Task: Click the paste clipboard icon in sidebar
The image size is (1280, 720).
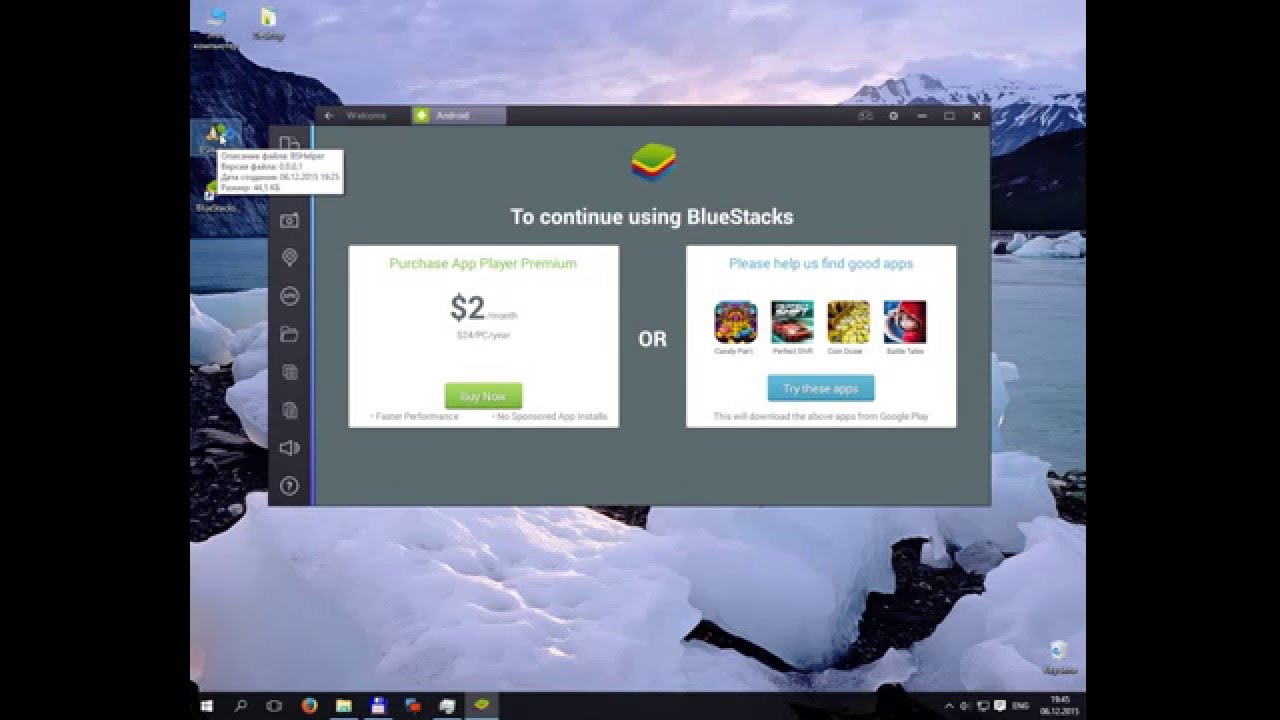Action: coord(289,410)
